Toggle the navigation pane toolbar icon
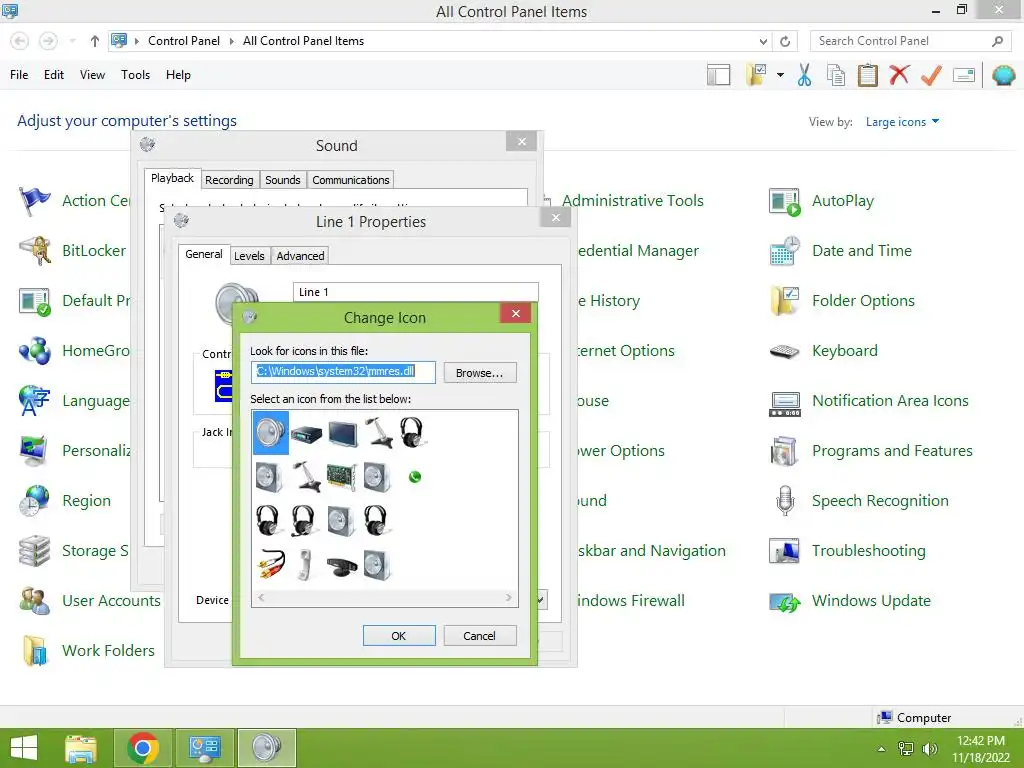Screen dimensions: 1024x768 (718, 75)
